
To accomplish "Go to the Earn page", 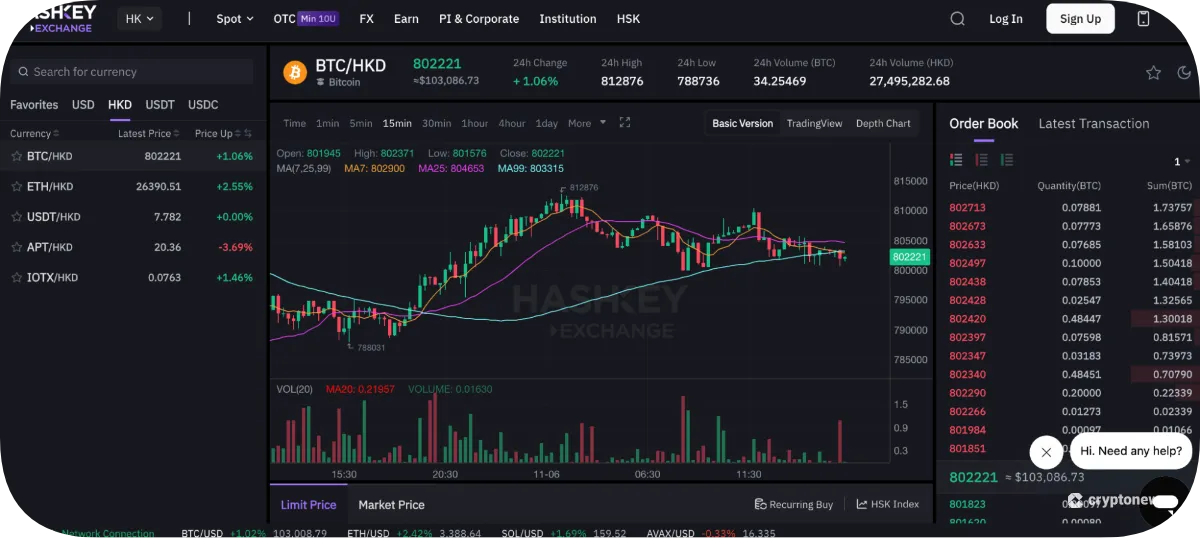I will coord(406,19).
